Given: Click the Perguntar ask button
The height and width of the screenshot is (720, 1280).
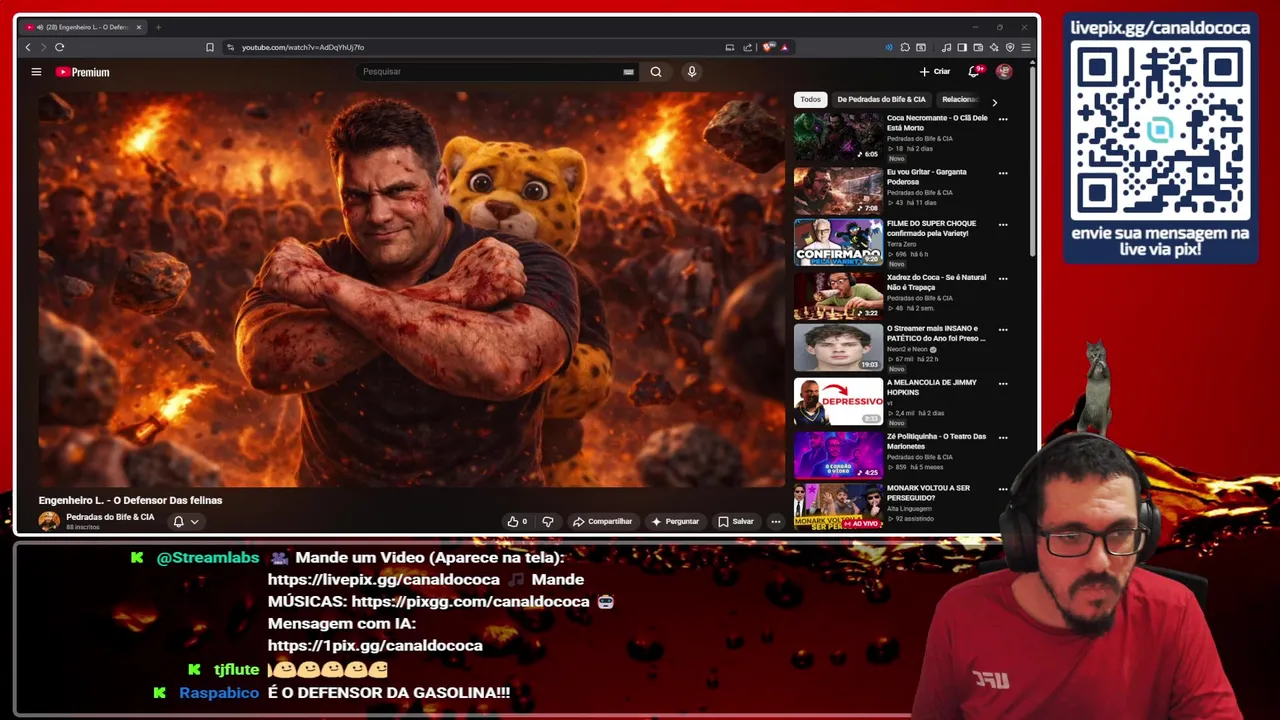Looking at the screenshot, I should [x=675, y=521].
